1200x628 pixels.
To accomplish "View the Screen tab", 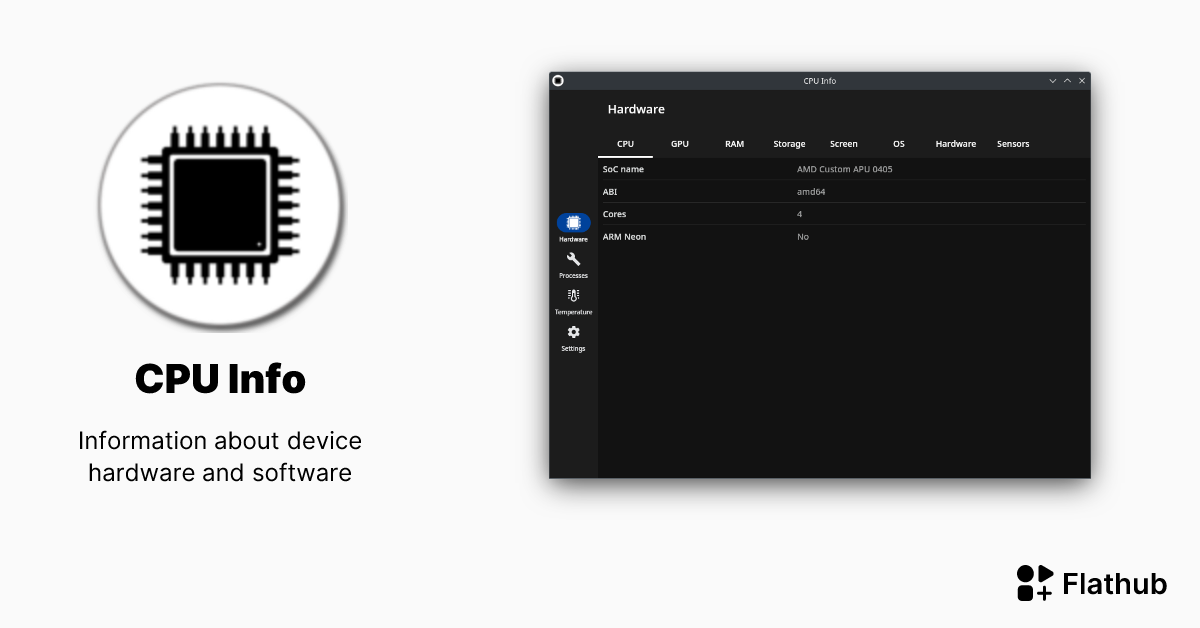I will point(843,144).
